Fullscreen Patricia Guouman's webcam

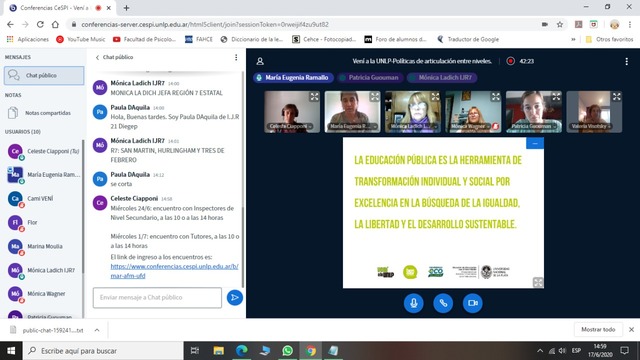(x=556, y=97)
